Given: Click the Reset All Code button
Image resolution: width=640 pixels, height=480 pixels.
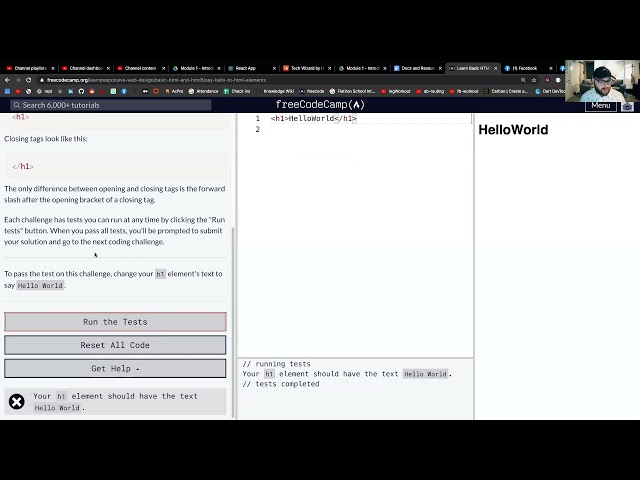Looking at the screenshot, I should pyautogui.click(x=115, y=345).
